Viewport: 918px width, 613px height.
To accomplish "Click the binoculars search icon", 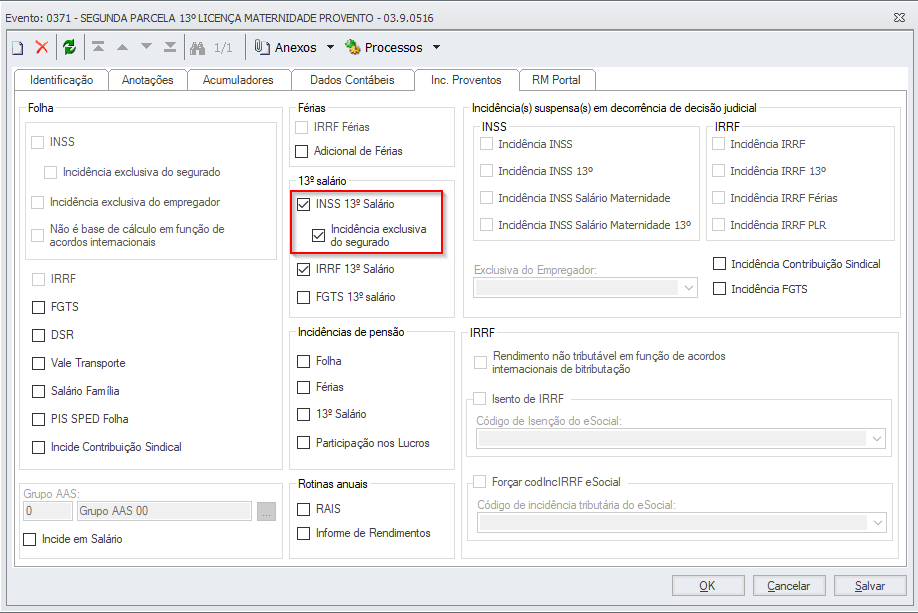I will pyautogui.click(x=197, y=48).
